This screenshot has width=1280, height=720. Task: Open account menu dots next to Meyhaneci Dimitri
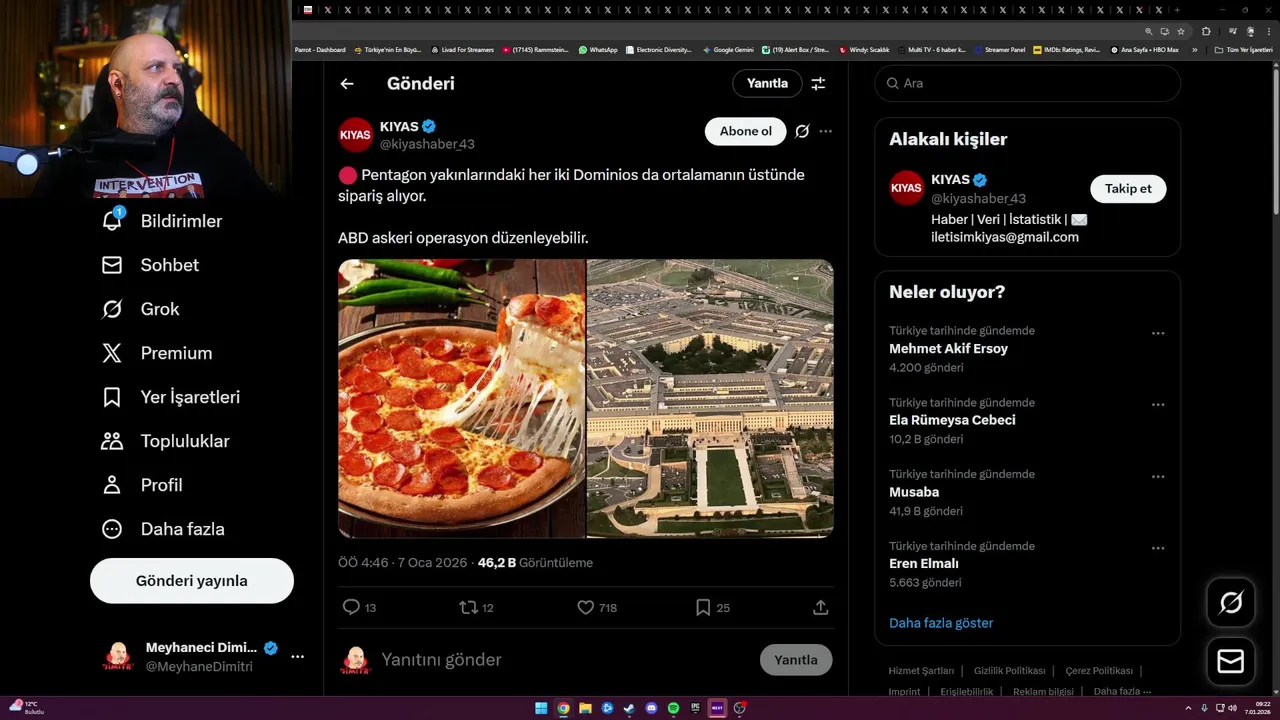click(x=297, y=657)
